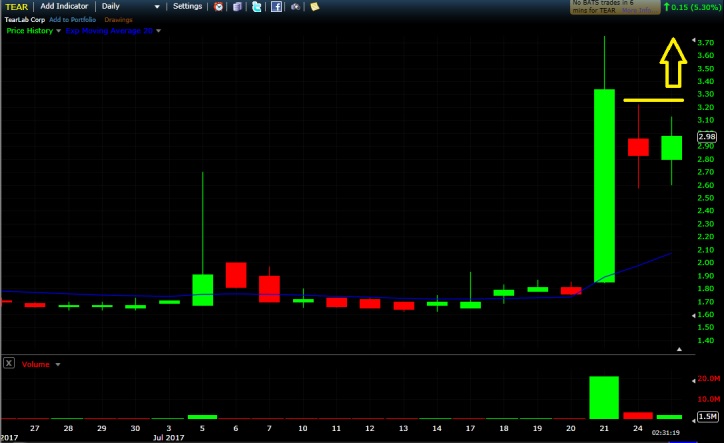Click the binoculars watch icon
Viewport: 724px width, 443px height.
click(295, 6)
